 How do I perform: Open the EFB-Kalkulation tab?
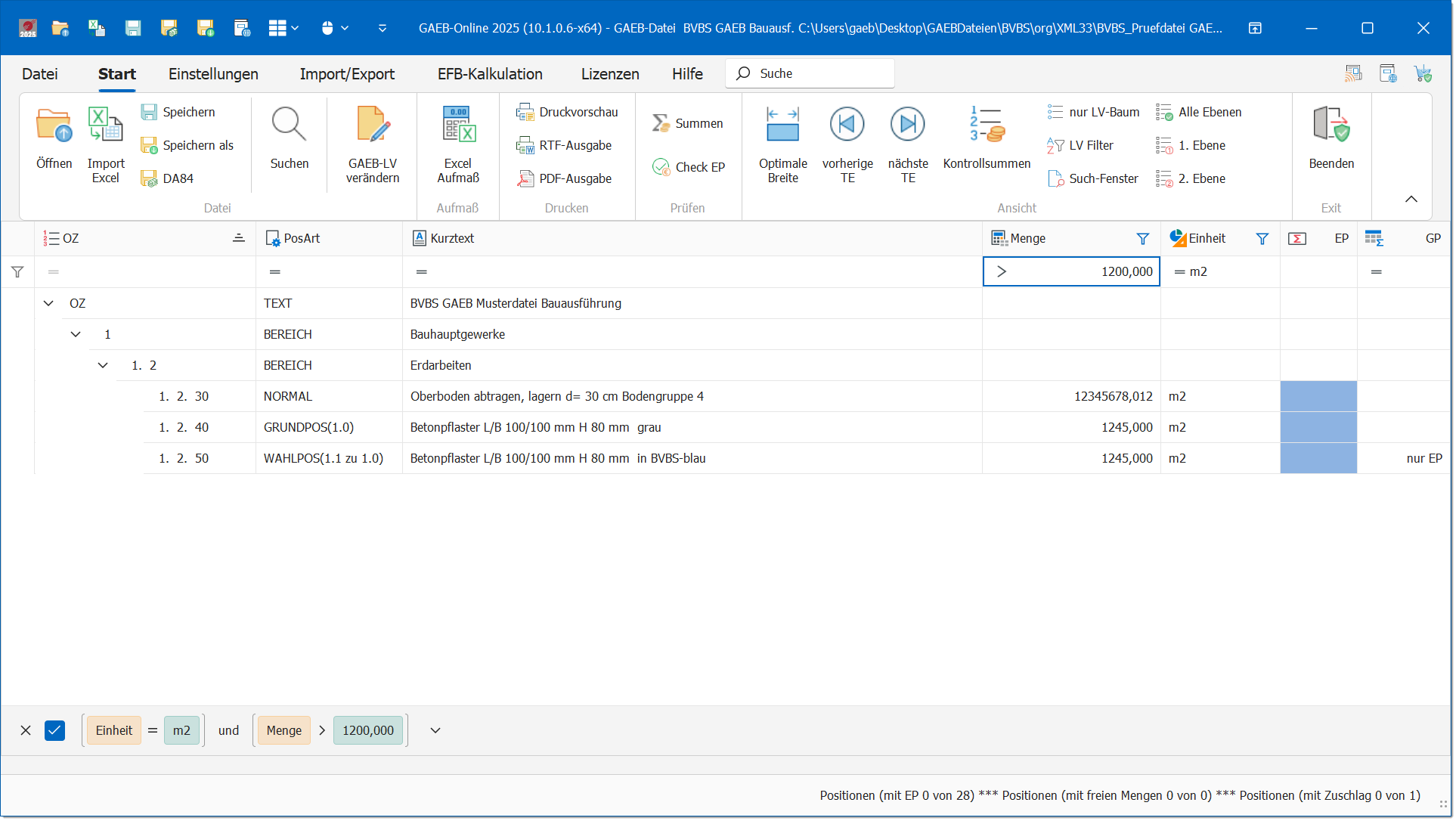490,74
